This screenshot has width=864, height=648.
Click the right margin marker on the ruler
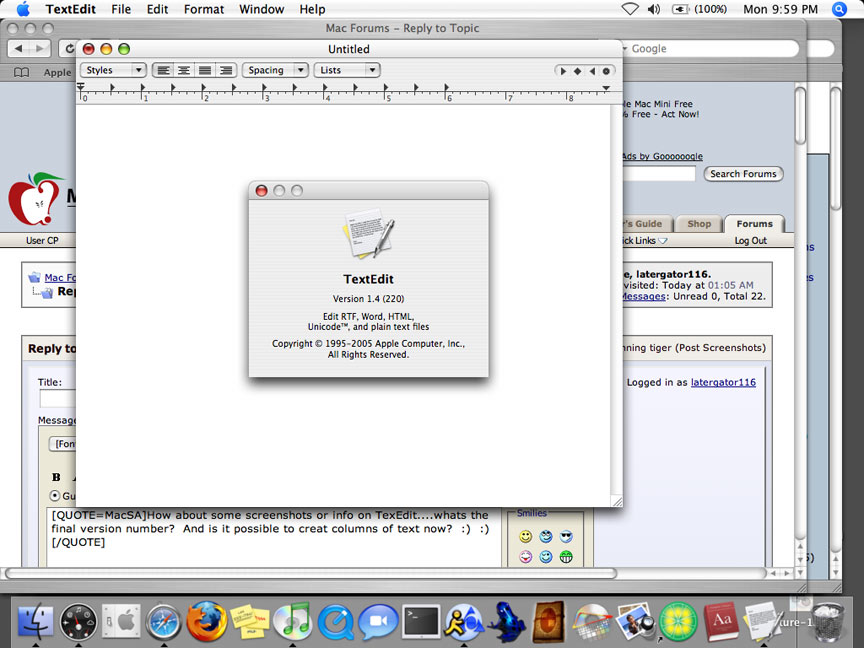point(606,88)
